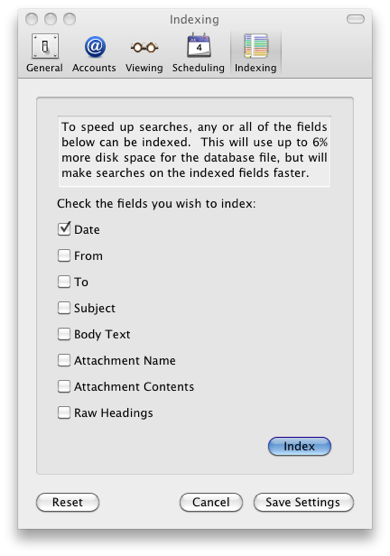390x556 pixels.
Task: Cancel the preferences dialog
Action: point(211,502)
